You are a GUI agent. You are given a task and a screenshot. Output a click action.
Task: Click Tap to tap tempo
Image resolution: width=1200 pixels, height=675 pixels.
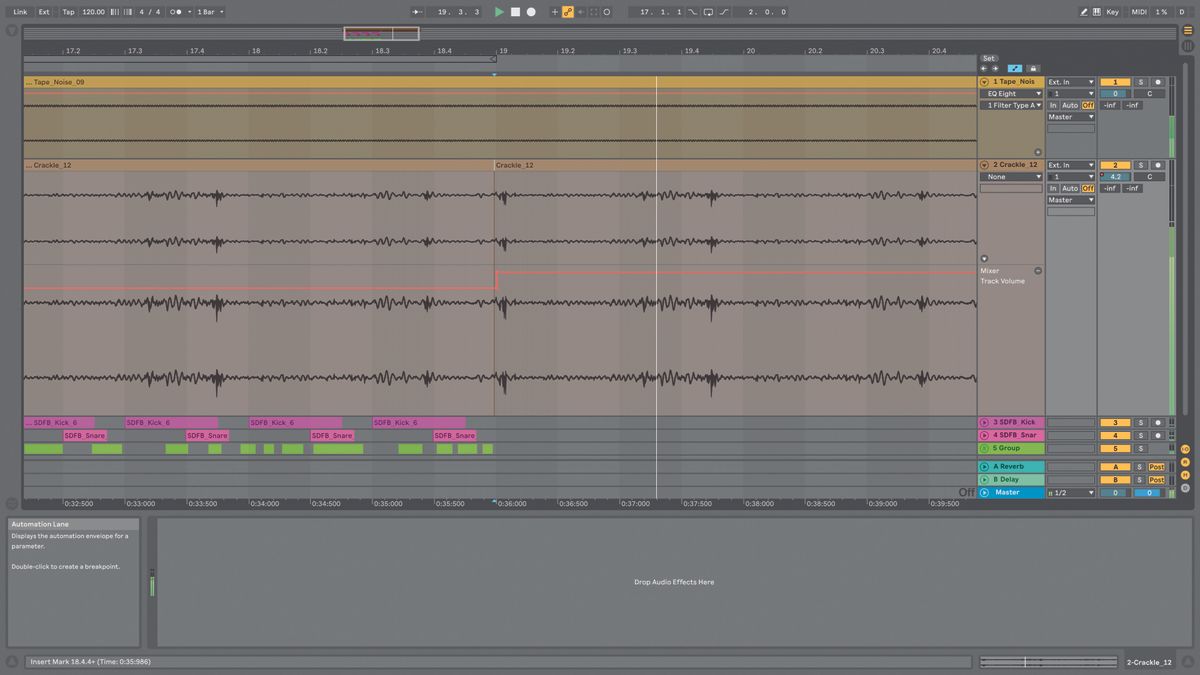[x=66, y=11]
